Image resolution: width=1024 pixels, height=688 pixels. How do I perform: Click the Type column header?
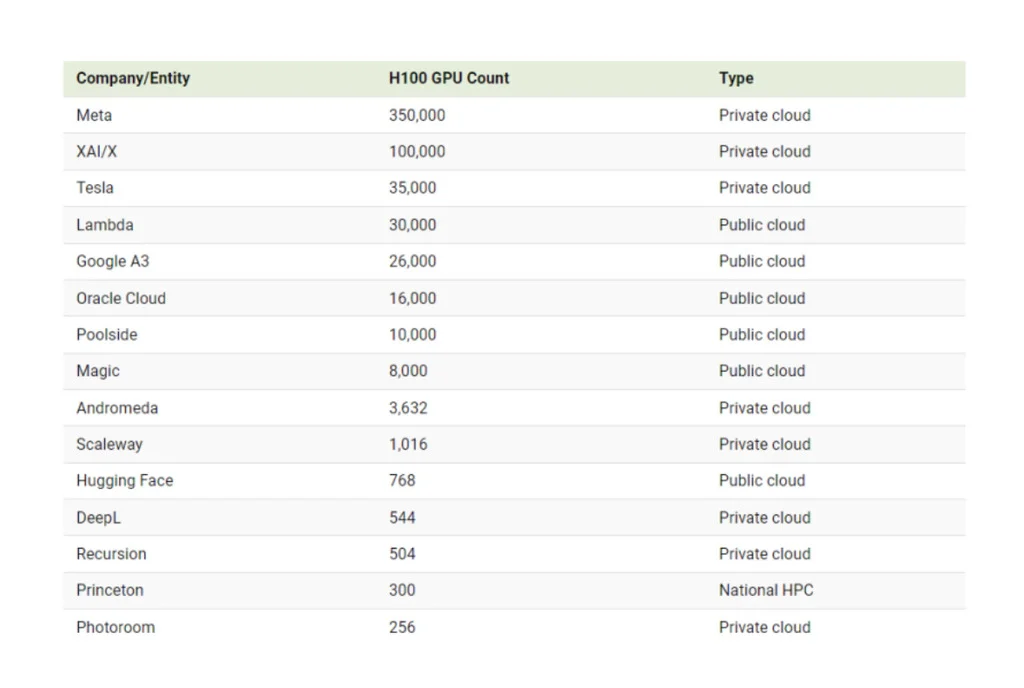[x=736, y=78]
